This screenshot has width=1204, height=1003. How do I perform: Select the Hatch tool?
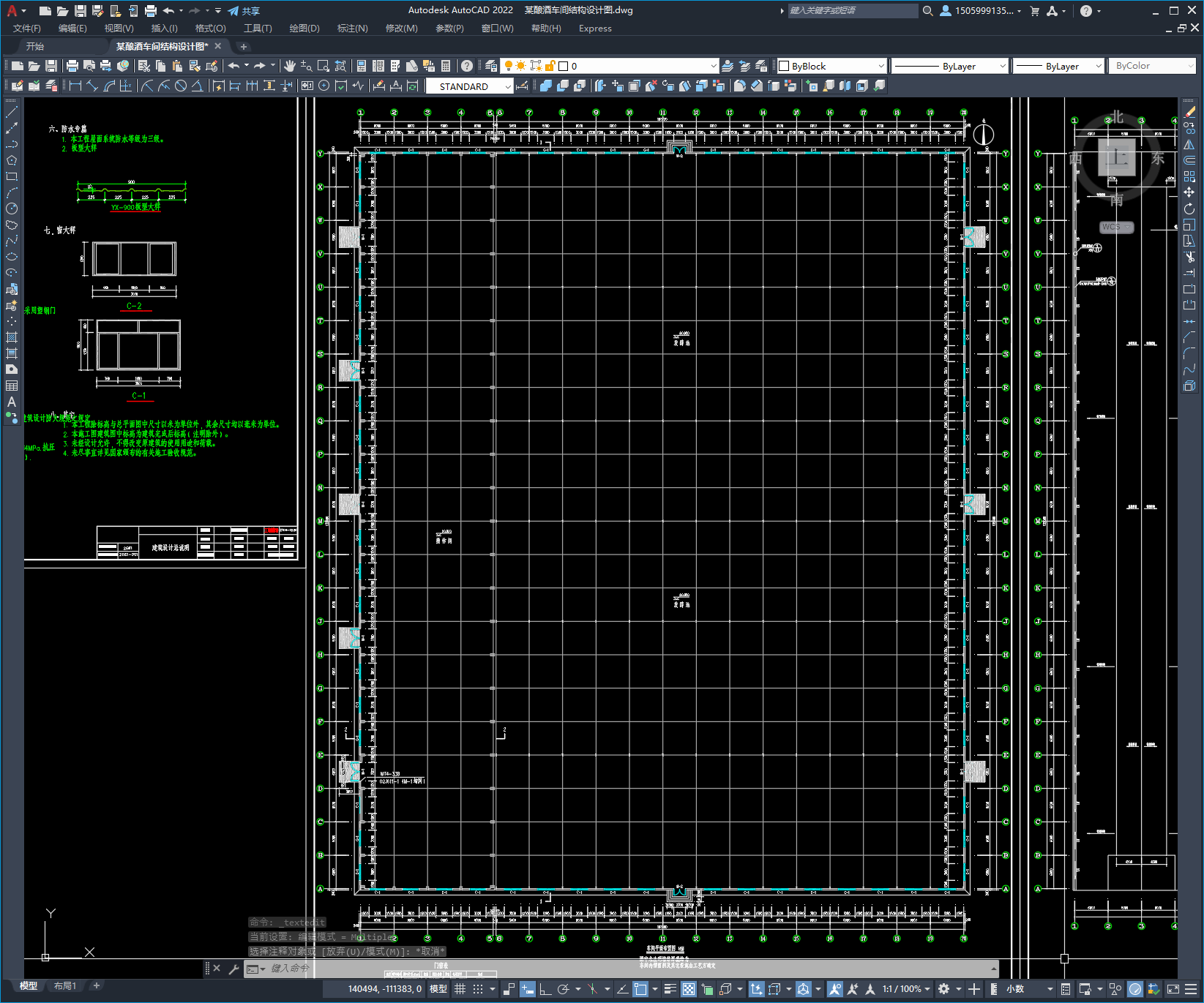[x=11, y=337]
